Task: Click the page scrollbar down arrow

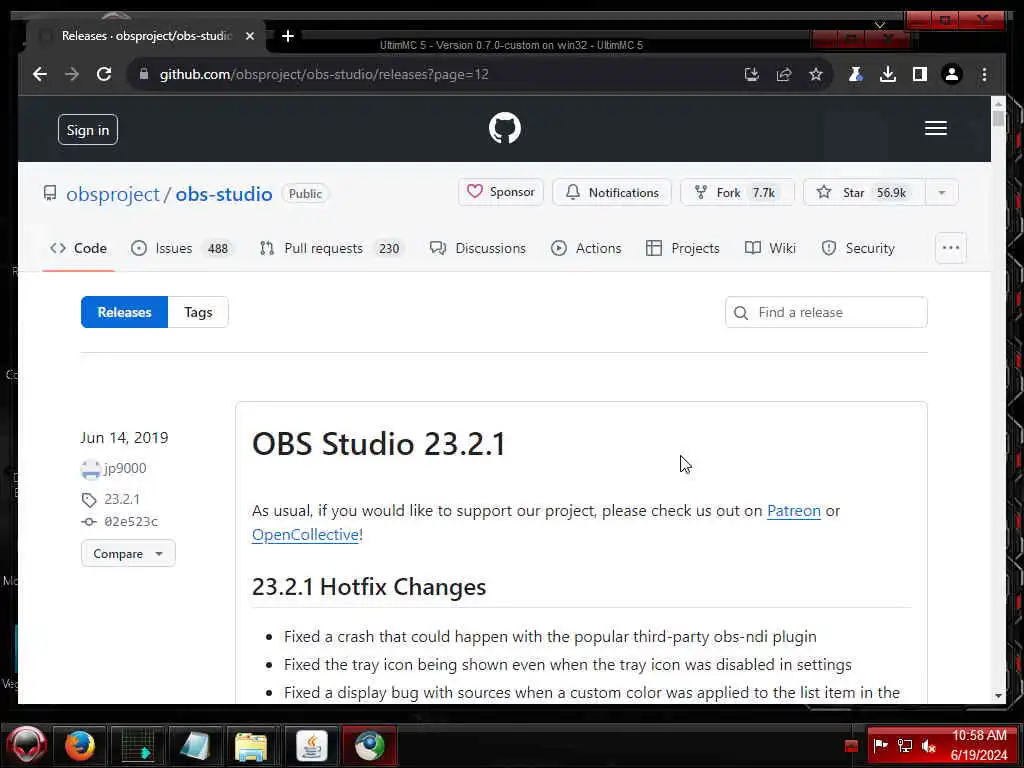Action: point(998,696)
